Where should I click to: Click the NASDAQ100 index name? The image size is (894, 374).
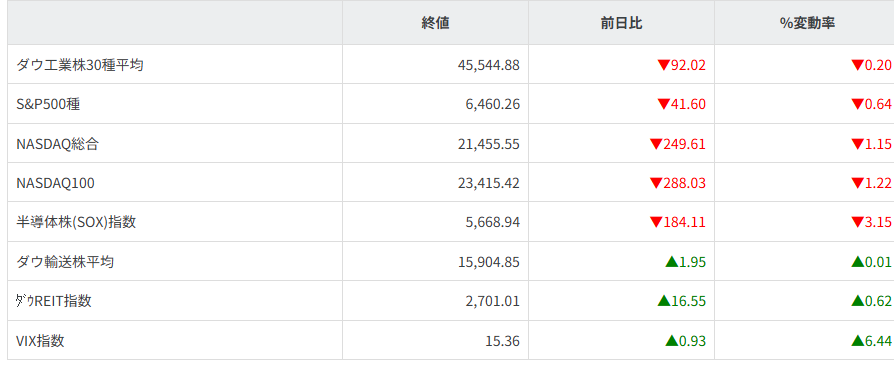point(56,183)
